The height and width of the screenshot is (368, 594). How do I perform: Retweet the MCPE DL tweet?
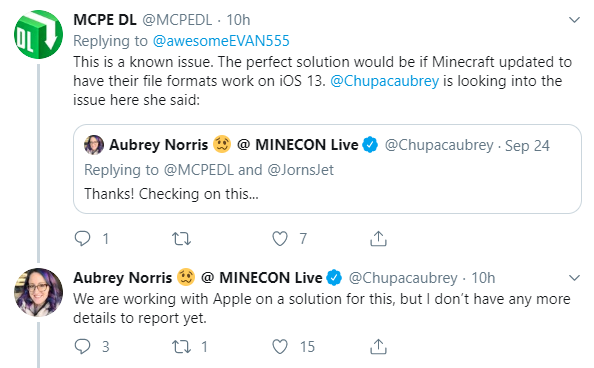tap(181, 239)
